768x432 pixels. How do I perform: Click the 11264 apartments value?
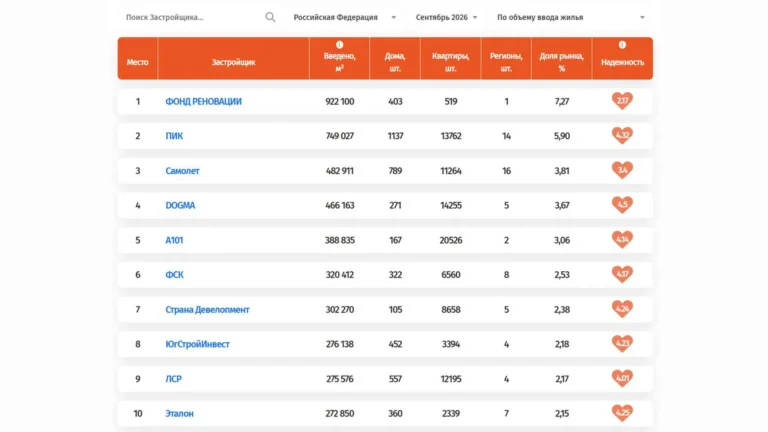tap(451, 171)
